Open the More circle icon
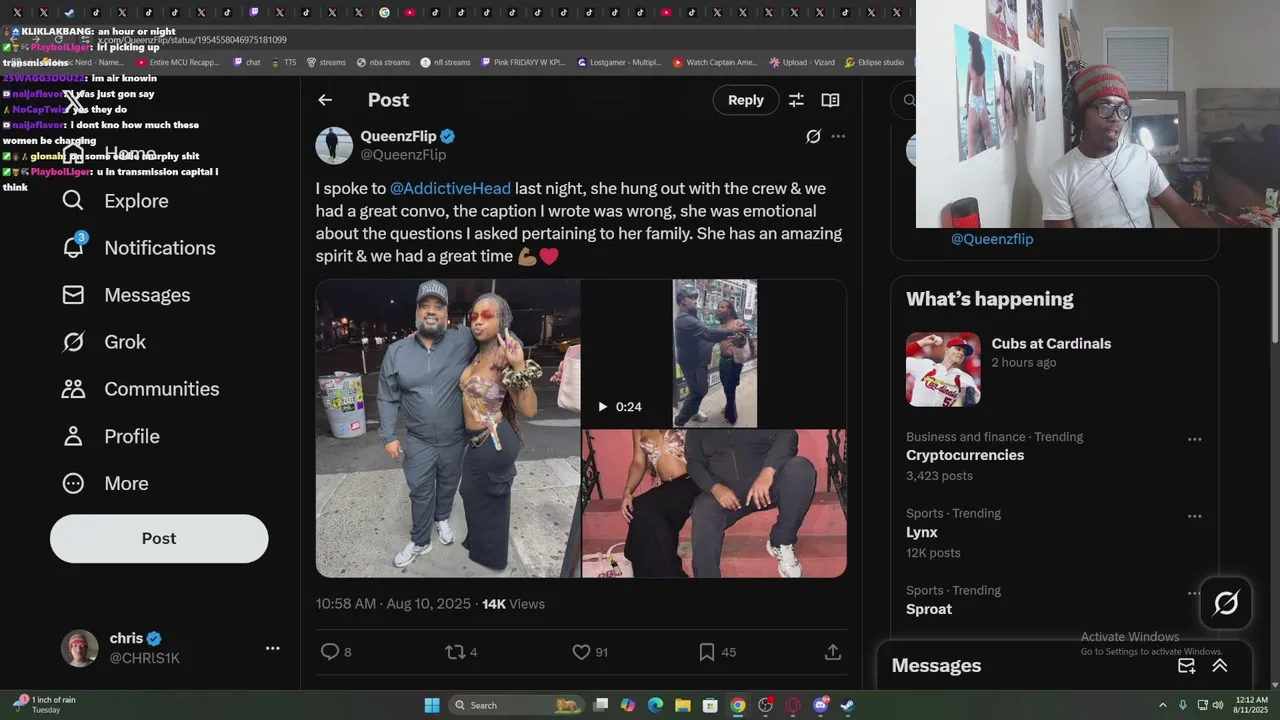1280x720 pixels. [x=73, y=483]
